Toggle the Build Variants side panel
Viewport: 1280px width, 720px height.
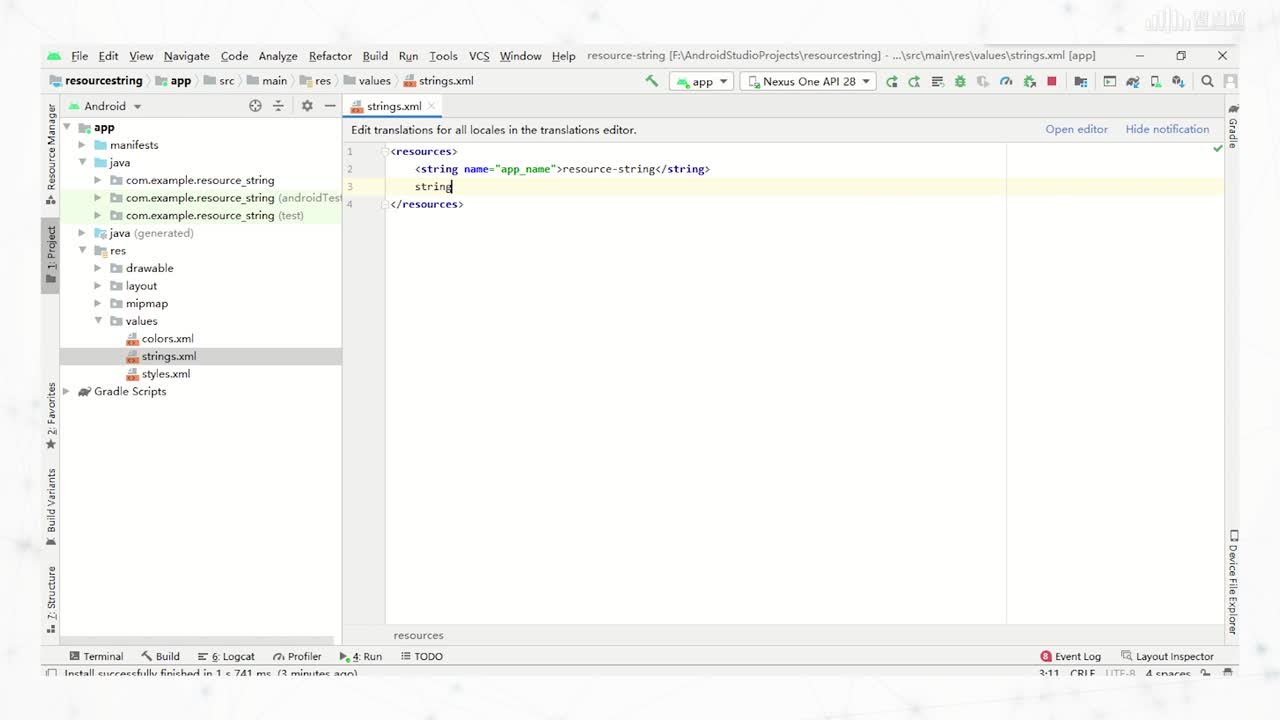51,507
